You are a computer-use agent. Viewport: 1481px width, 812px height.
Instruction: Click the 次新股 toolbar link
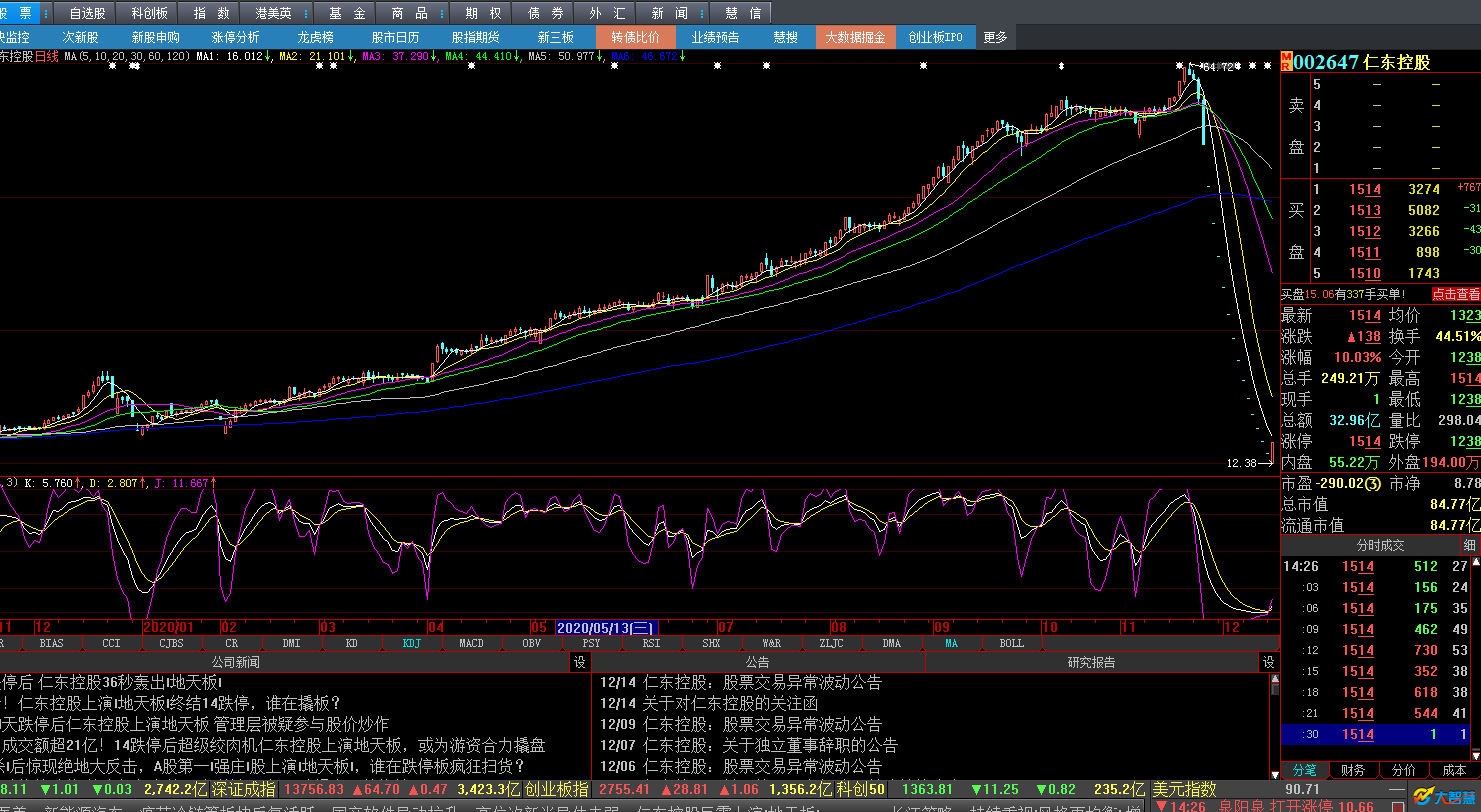81,38
